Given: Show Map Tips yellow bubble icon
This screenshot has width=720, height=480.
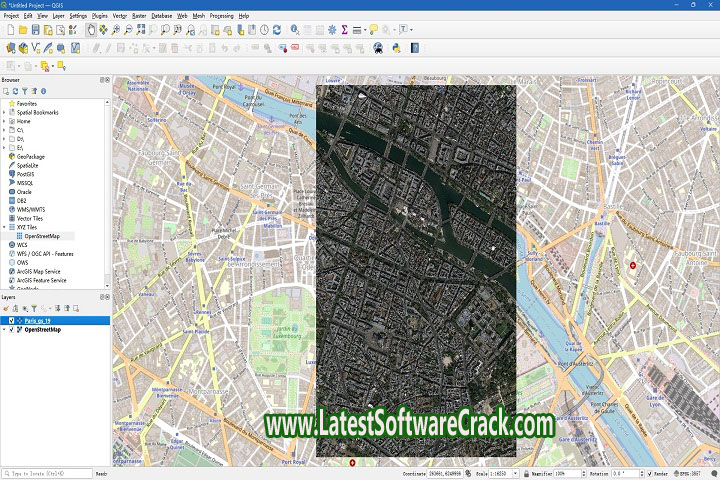Looking at the screenshot, I should point(373,30).
